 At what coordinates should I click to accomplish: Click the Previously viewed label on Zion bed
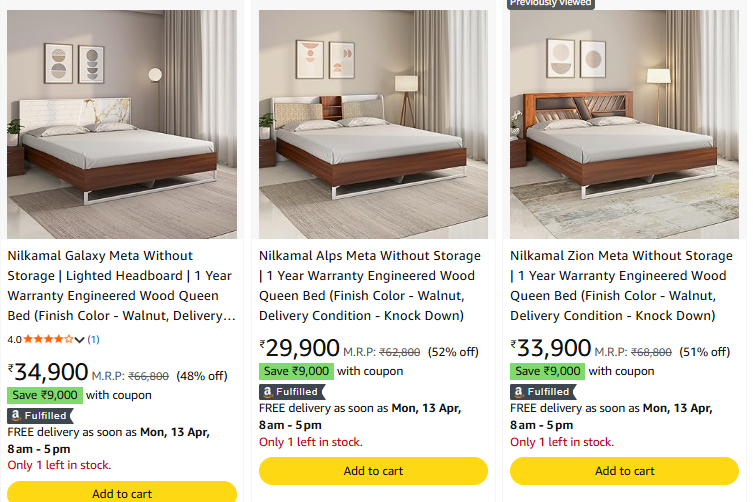(x=551, y=3)
